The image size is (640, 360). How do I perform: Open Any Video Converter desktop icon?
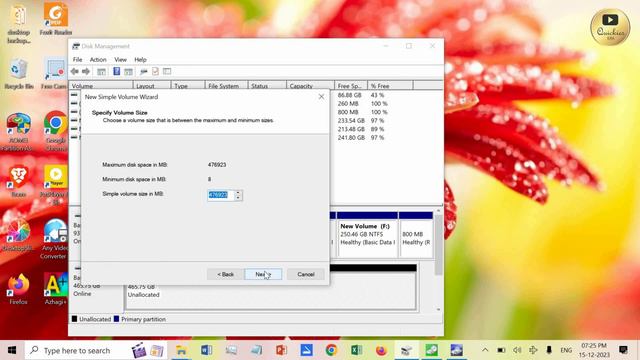(x=55, y=239)
